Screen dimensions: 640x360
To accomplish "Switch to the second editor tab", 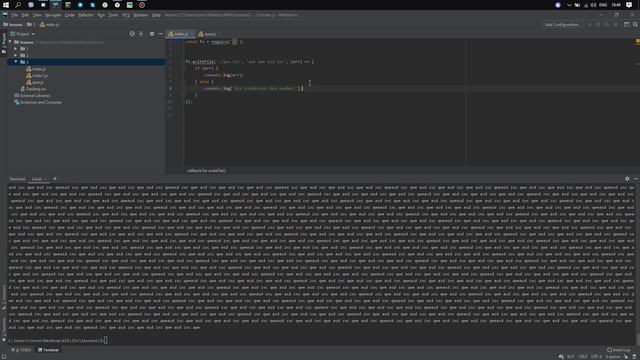I will coord(209,34).
